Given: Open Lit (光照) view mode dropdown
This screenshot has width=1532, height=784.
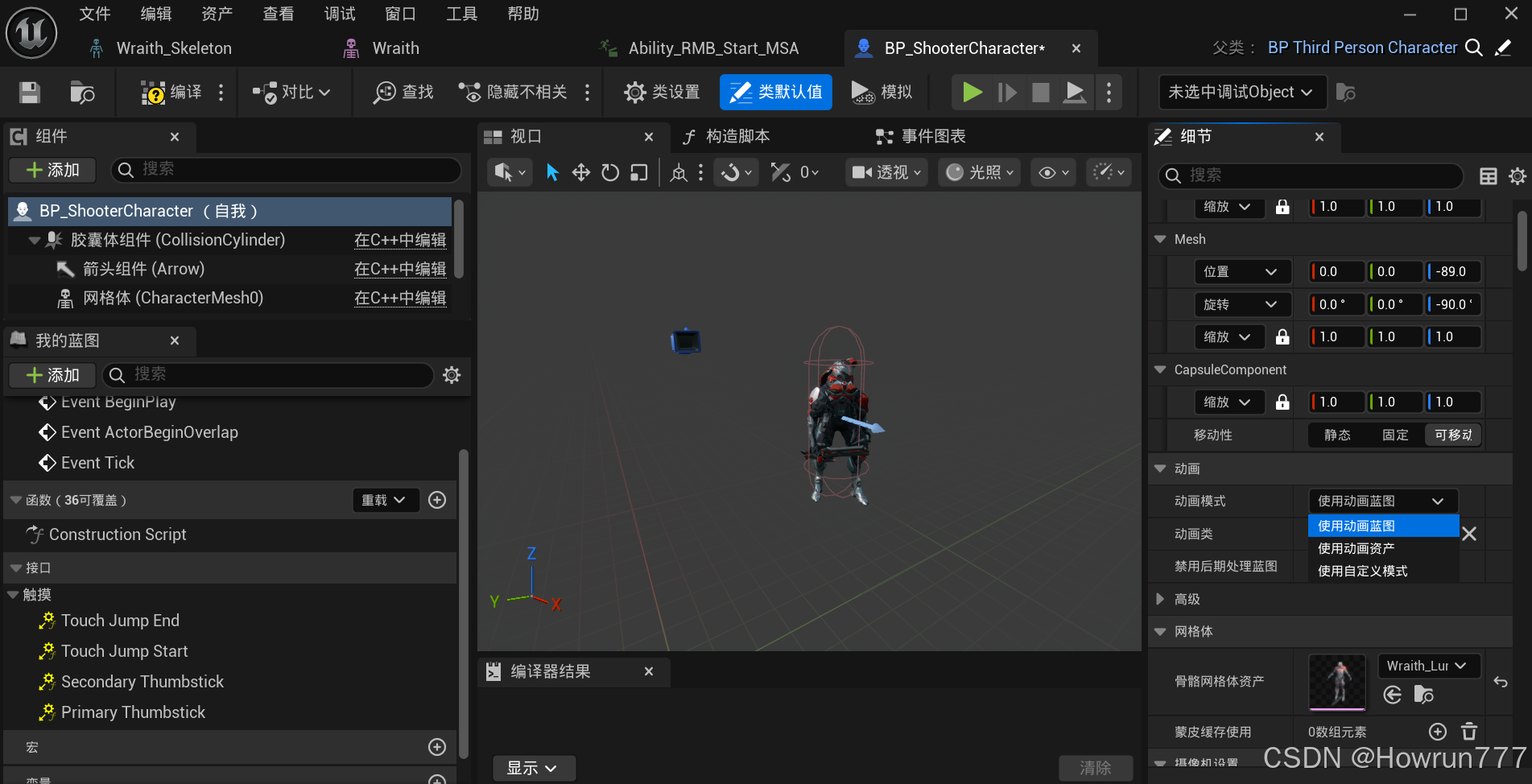Looking at the screenshot, I should [x=979, y=172].
